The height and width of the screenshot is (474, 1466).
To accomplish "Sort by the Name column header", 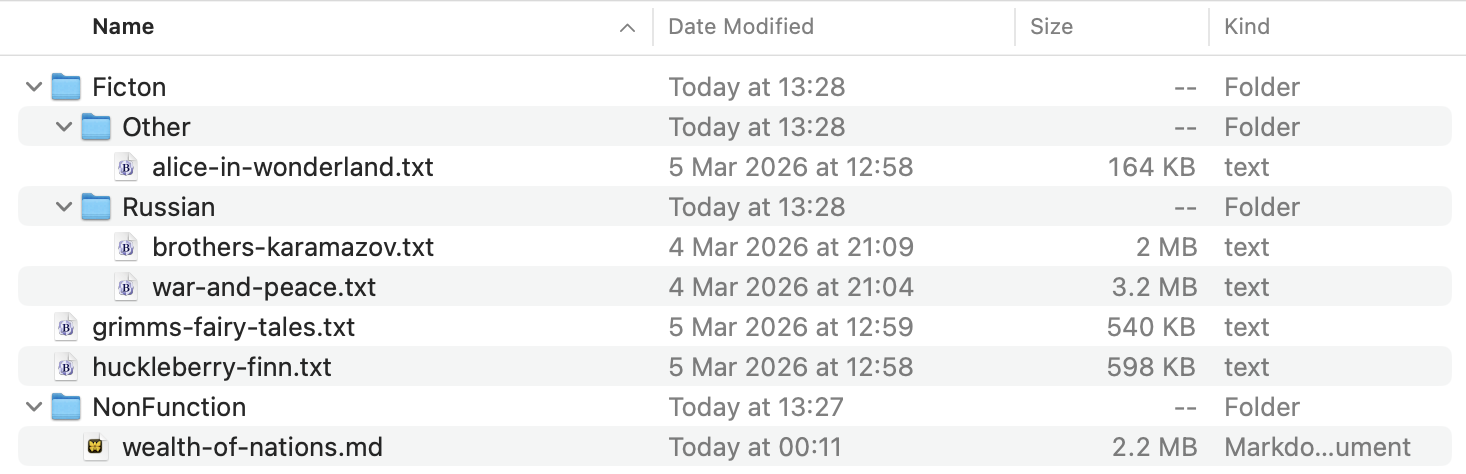I will click(x=123, y=27).
